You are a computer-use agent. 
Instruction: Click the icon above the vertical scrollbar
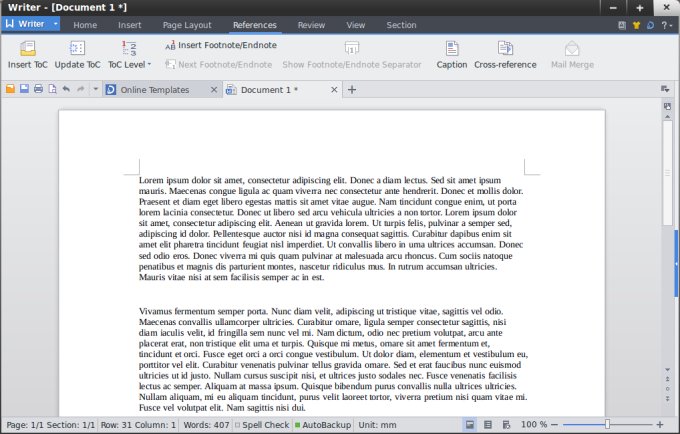[667, 106]
